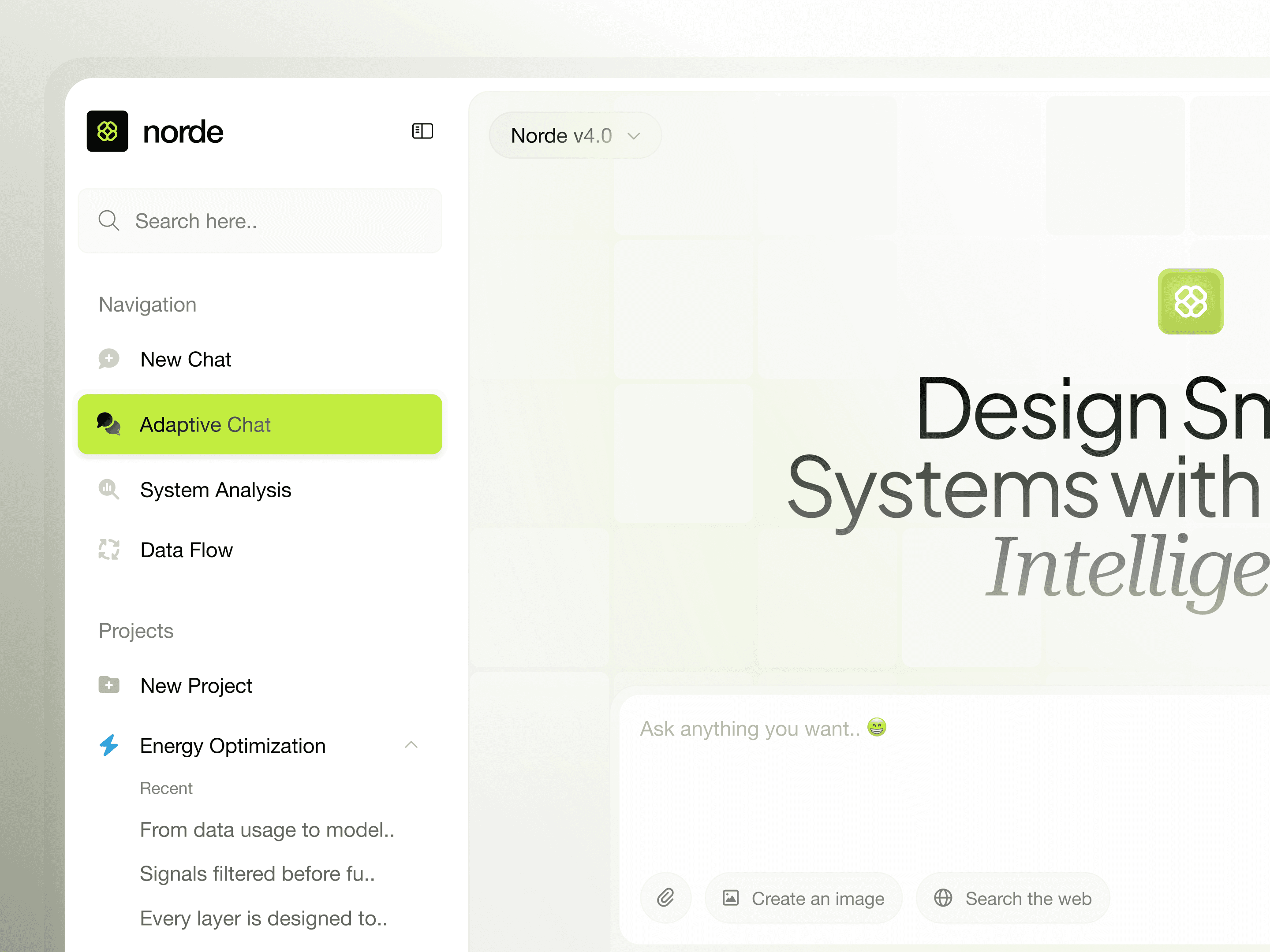This screenshot has height=952, width=1270.
Task: Open Every layer is designed to.. chat
Action: 264,918
